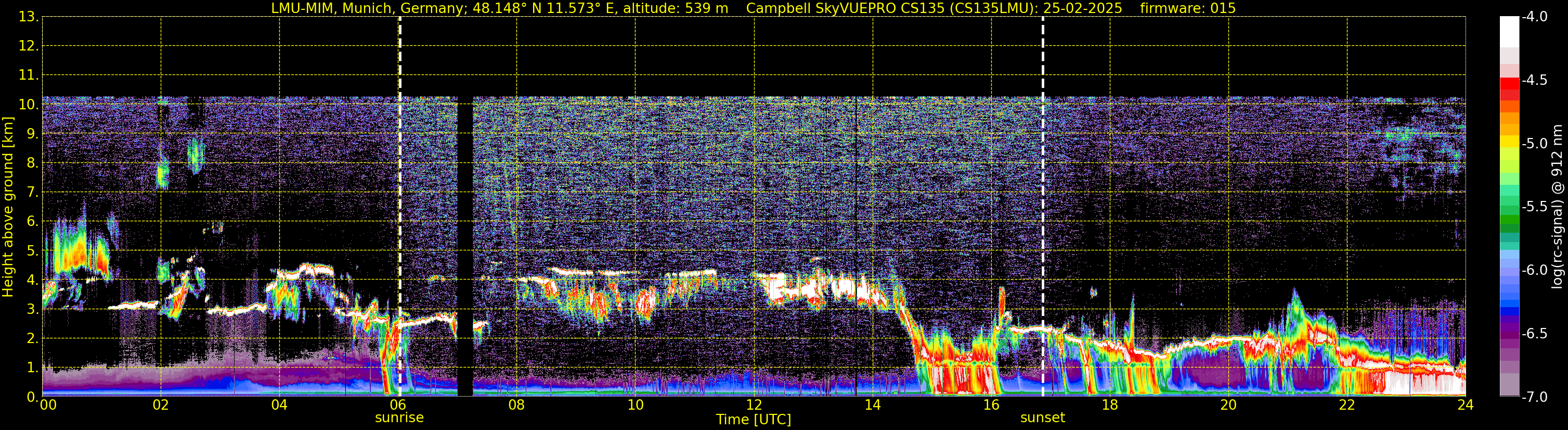This screenshot has height=430, width=1568.
Task: Click the colorbar tick label '-7.0'
Action: point(1534,397)
